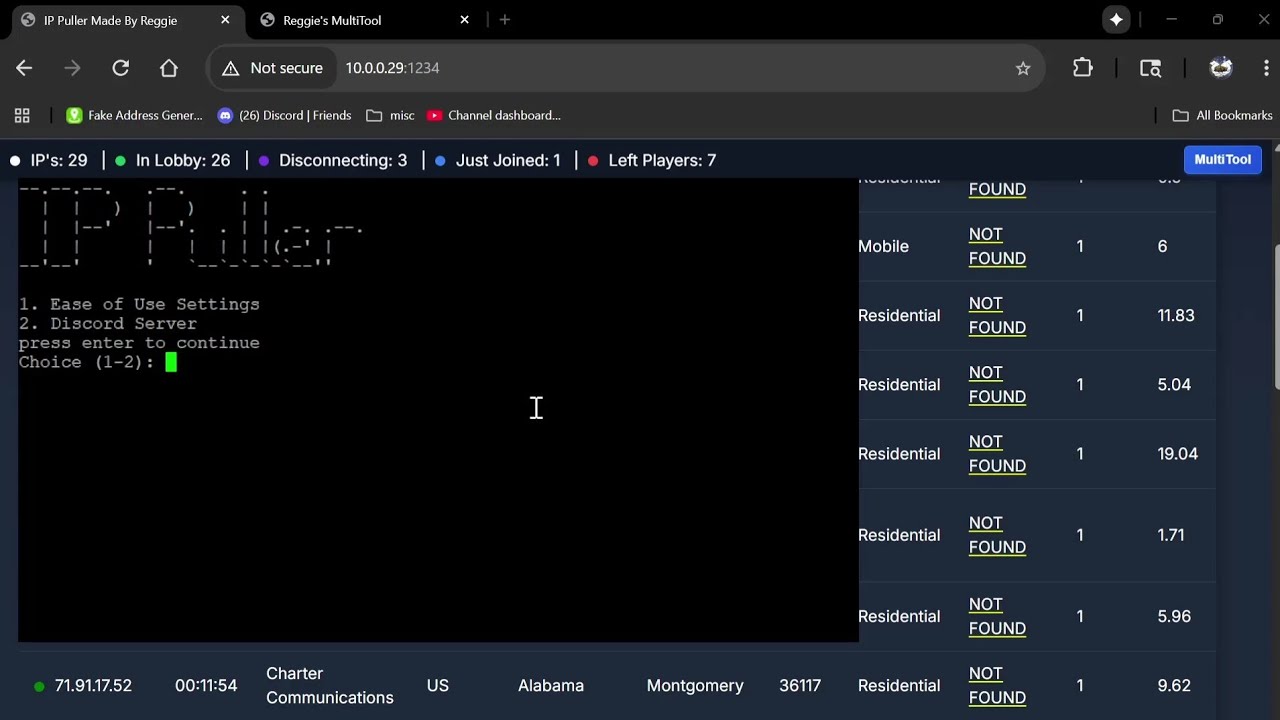1280x720 pixels.
Task: Click NOT FOUND link in the 1.71 row
Action: click(x=997, y=535)
